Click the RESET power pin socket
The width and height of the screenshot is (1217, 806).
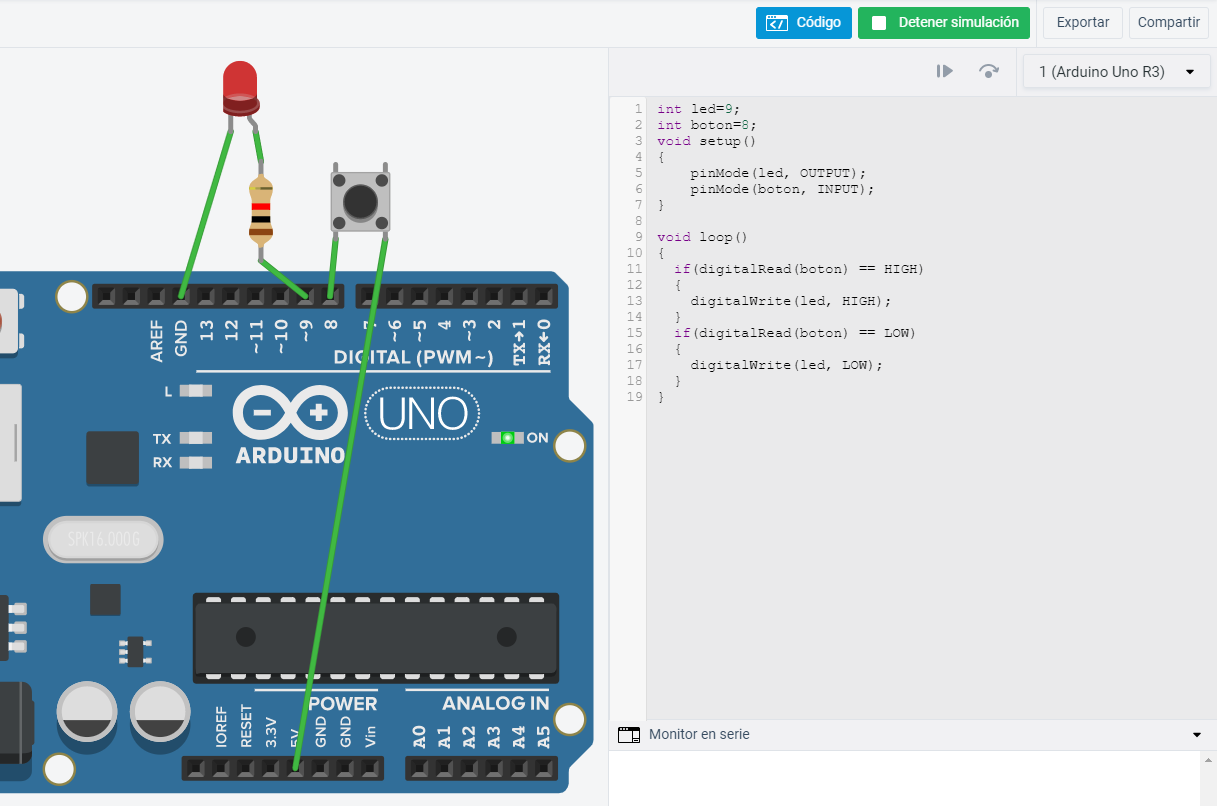(246, 768)
